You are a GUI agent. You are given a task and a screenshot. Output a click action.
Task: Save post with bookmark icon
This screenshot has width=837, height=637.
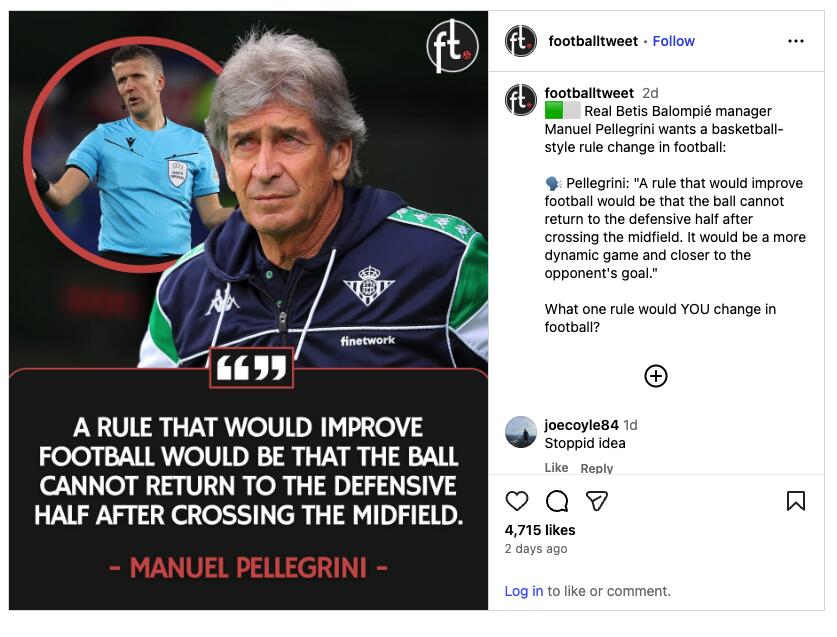[795, 501]
